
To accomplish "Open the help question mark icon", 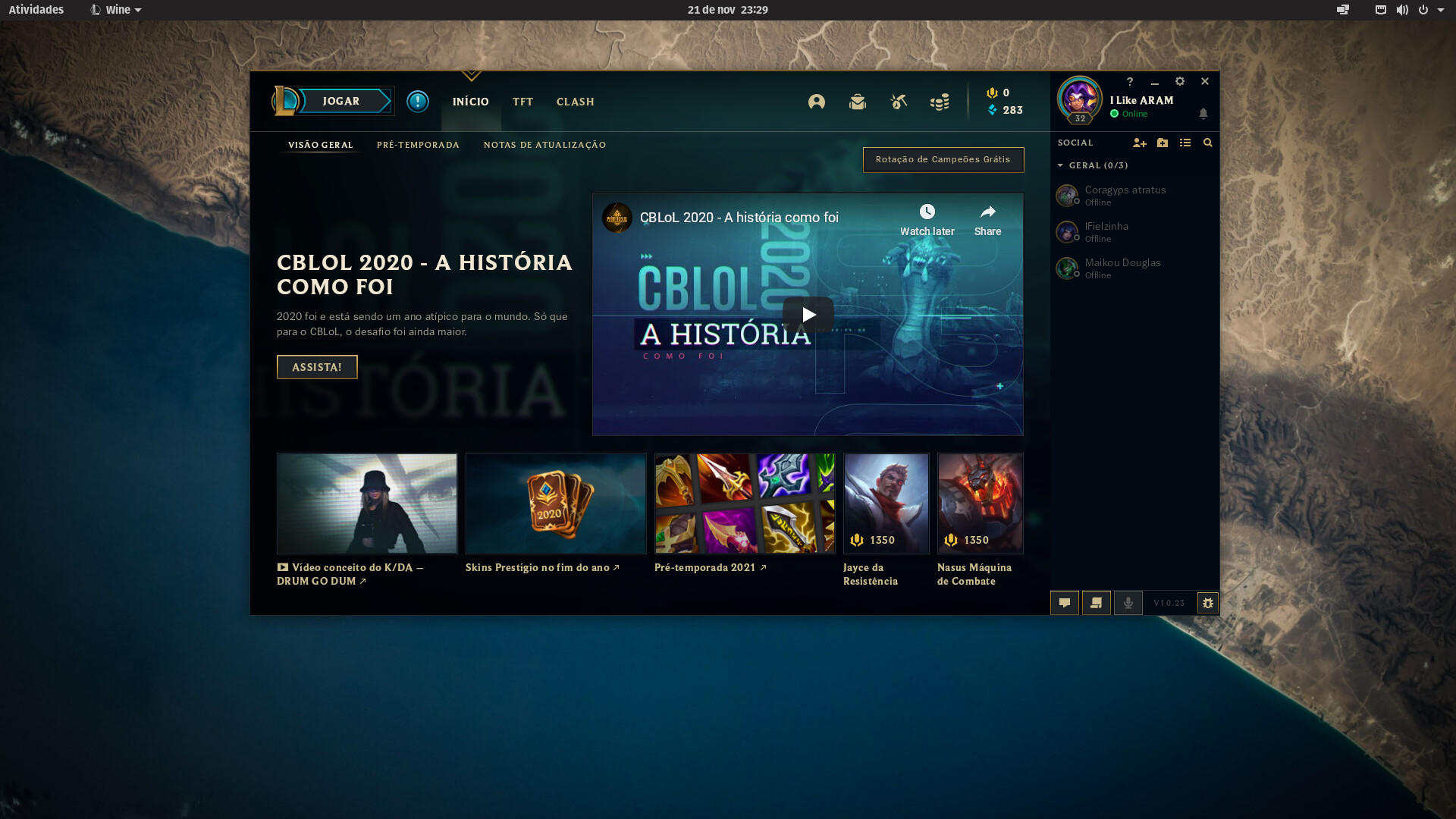I will [x=1130, y=81].
